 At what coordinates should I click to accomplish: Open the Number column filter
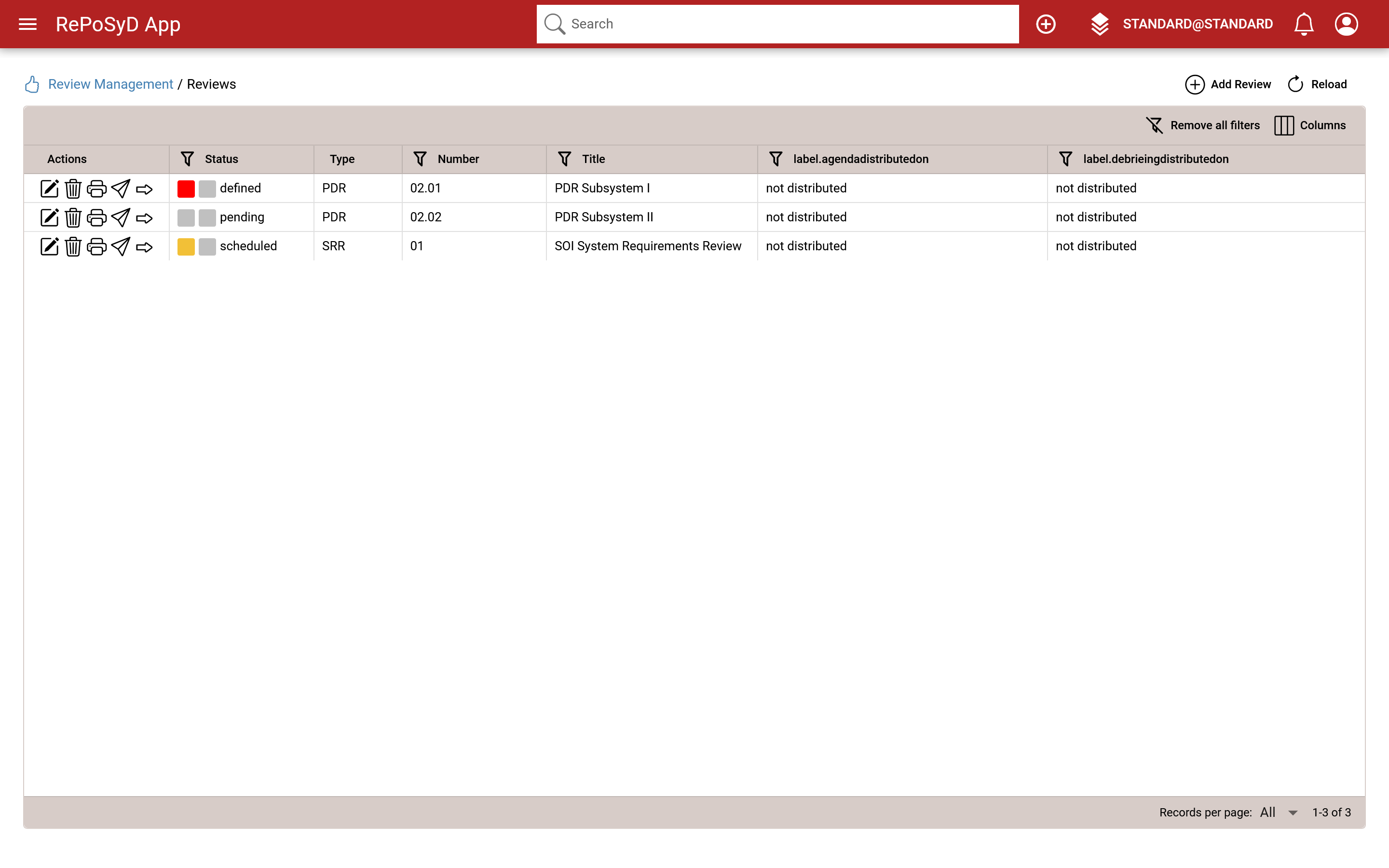420,159
